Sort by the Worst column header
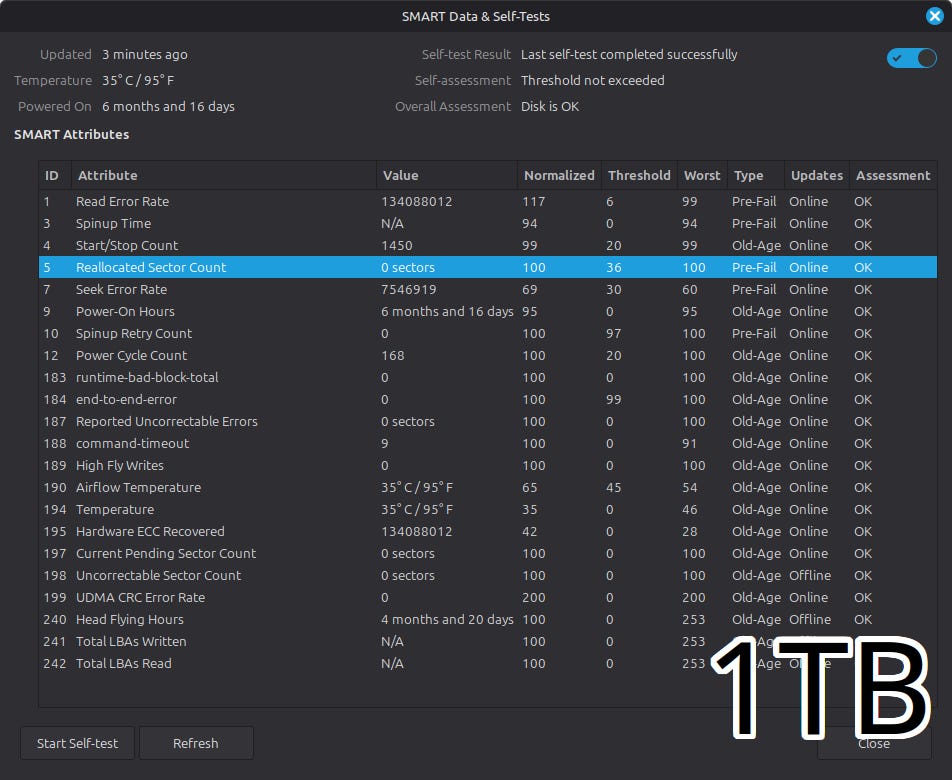 (702, 175)
